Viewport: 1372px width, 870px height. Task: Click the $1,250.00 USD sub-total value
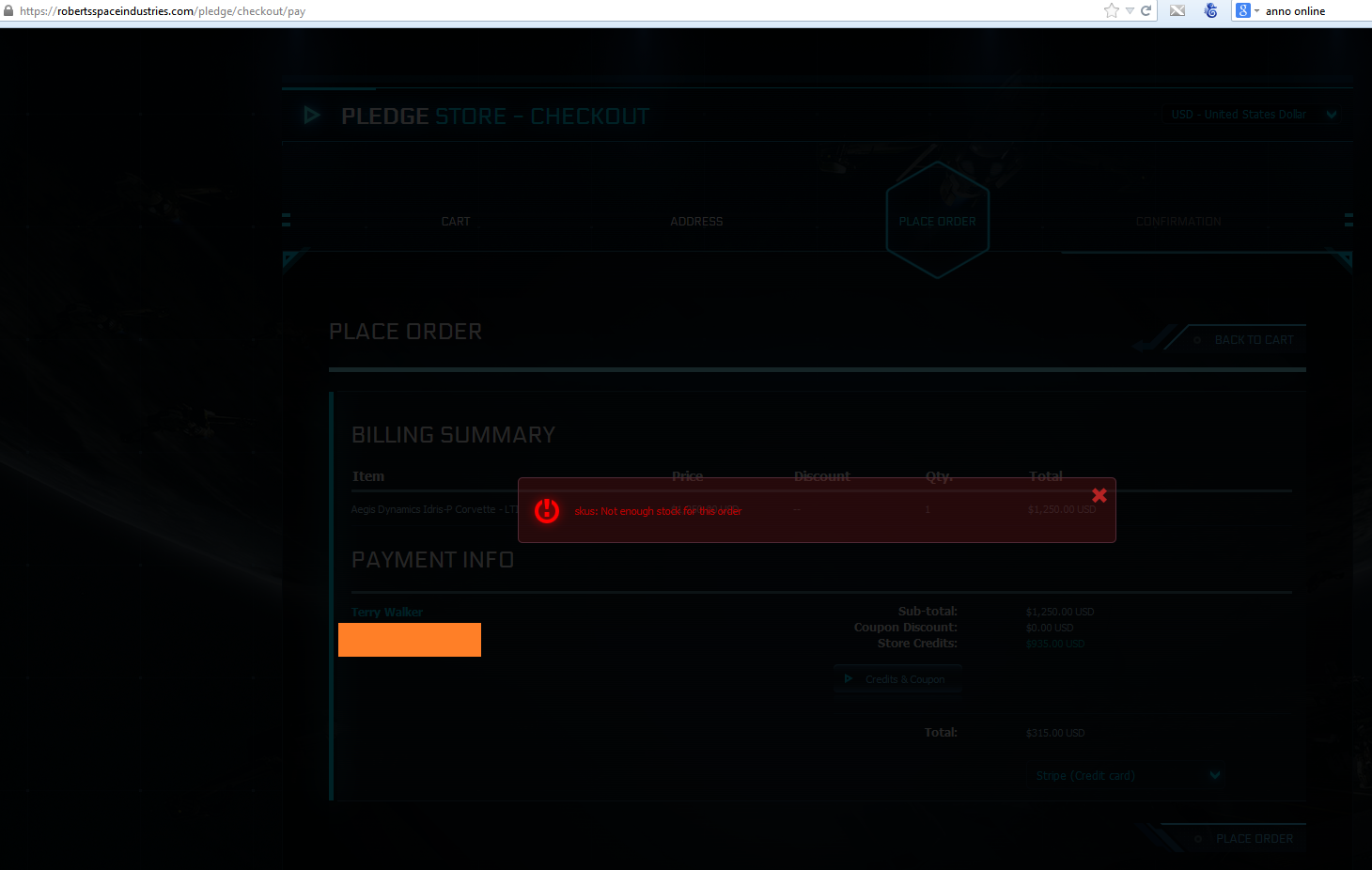[x=1060, y=612]
